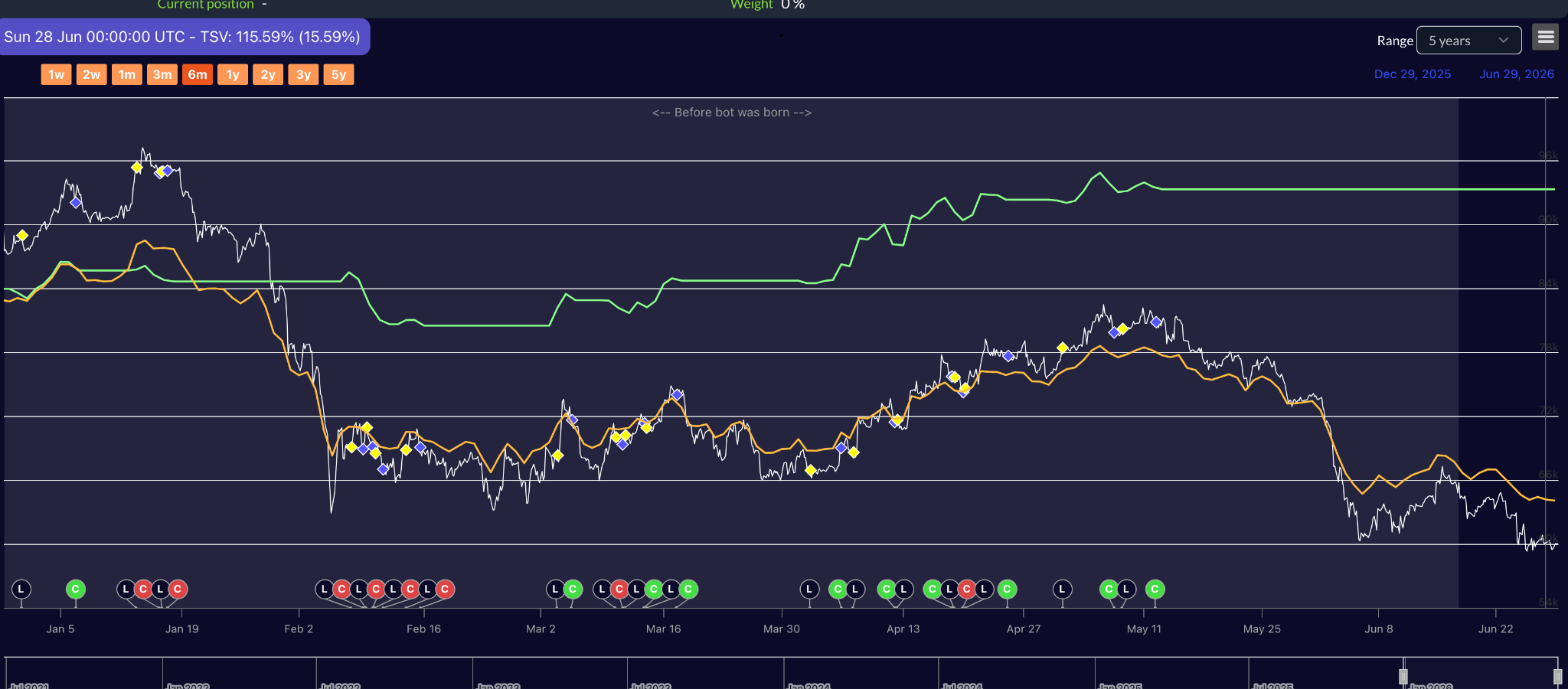
Task: Select the 1y zoom button
Action: pos(233,74)
